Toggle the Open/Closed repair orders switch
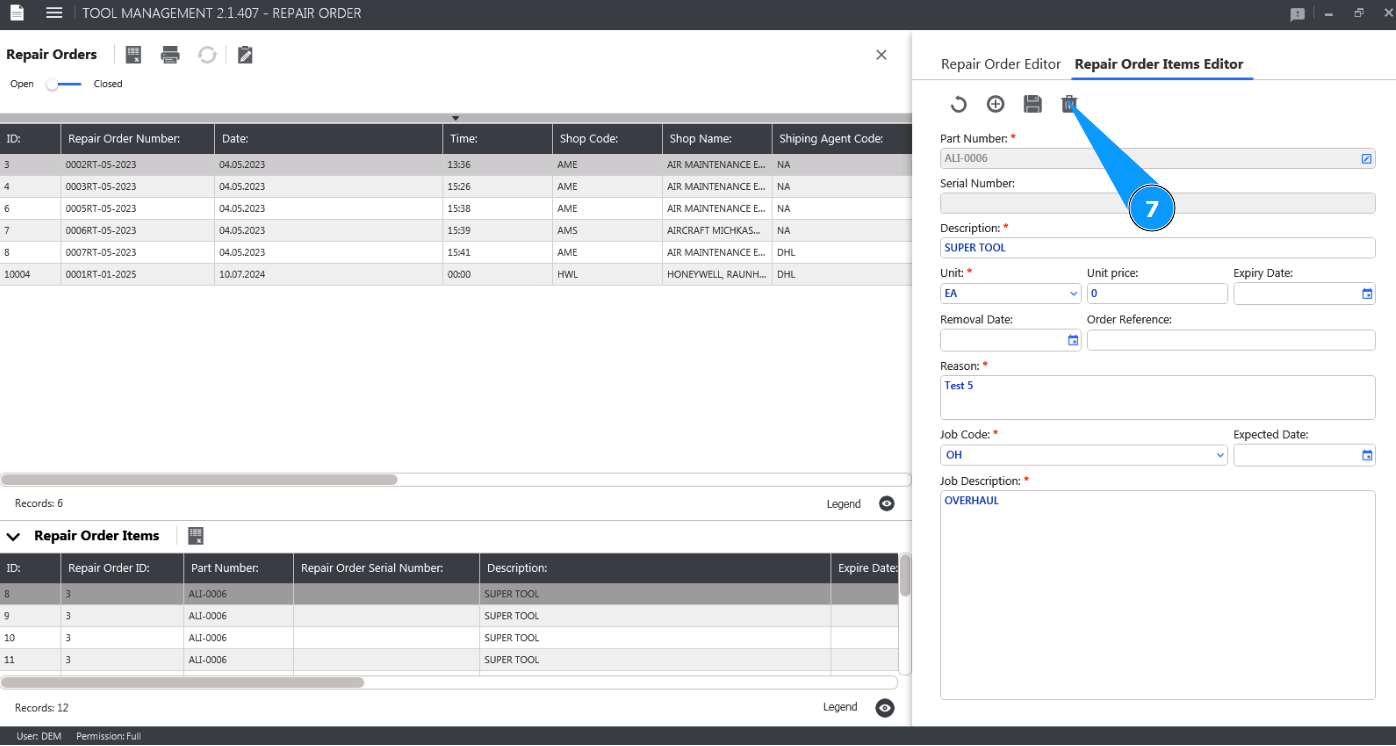The image size is (1396, 746). (x=64, y=84)
